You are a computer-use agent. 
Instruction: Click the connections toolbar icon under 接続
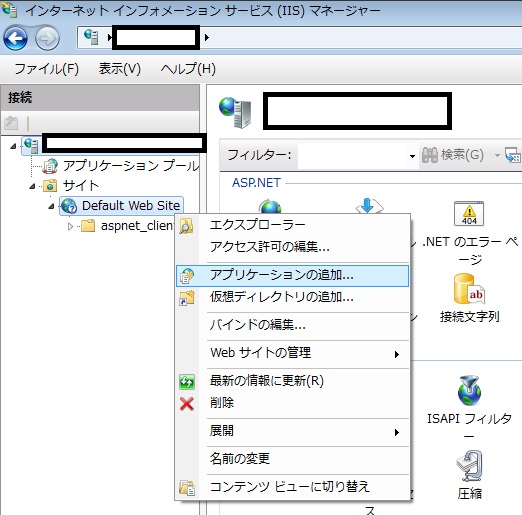click(11, 123)
